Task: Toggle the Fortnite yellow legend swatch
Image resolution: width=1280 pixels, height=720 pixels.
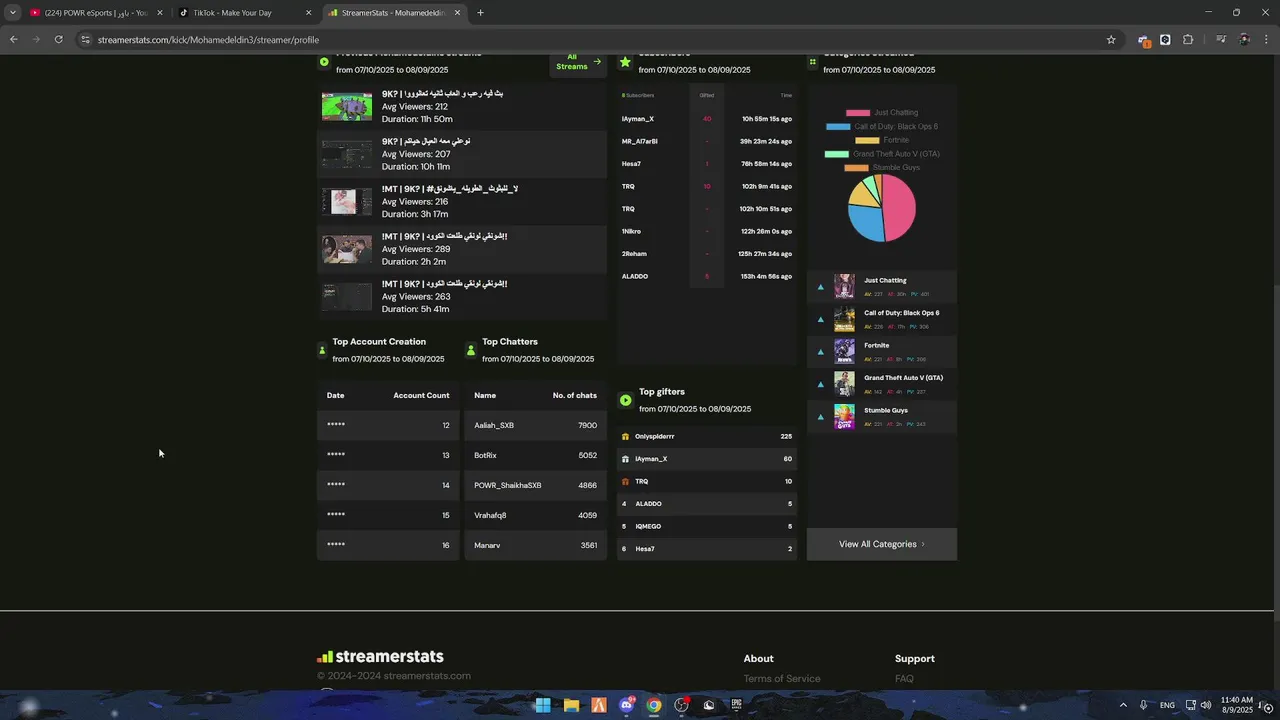Action: pos(867,140)
